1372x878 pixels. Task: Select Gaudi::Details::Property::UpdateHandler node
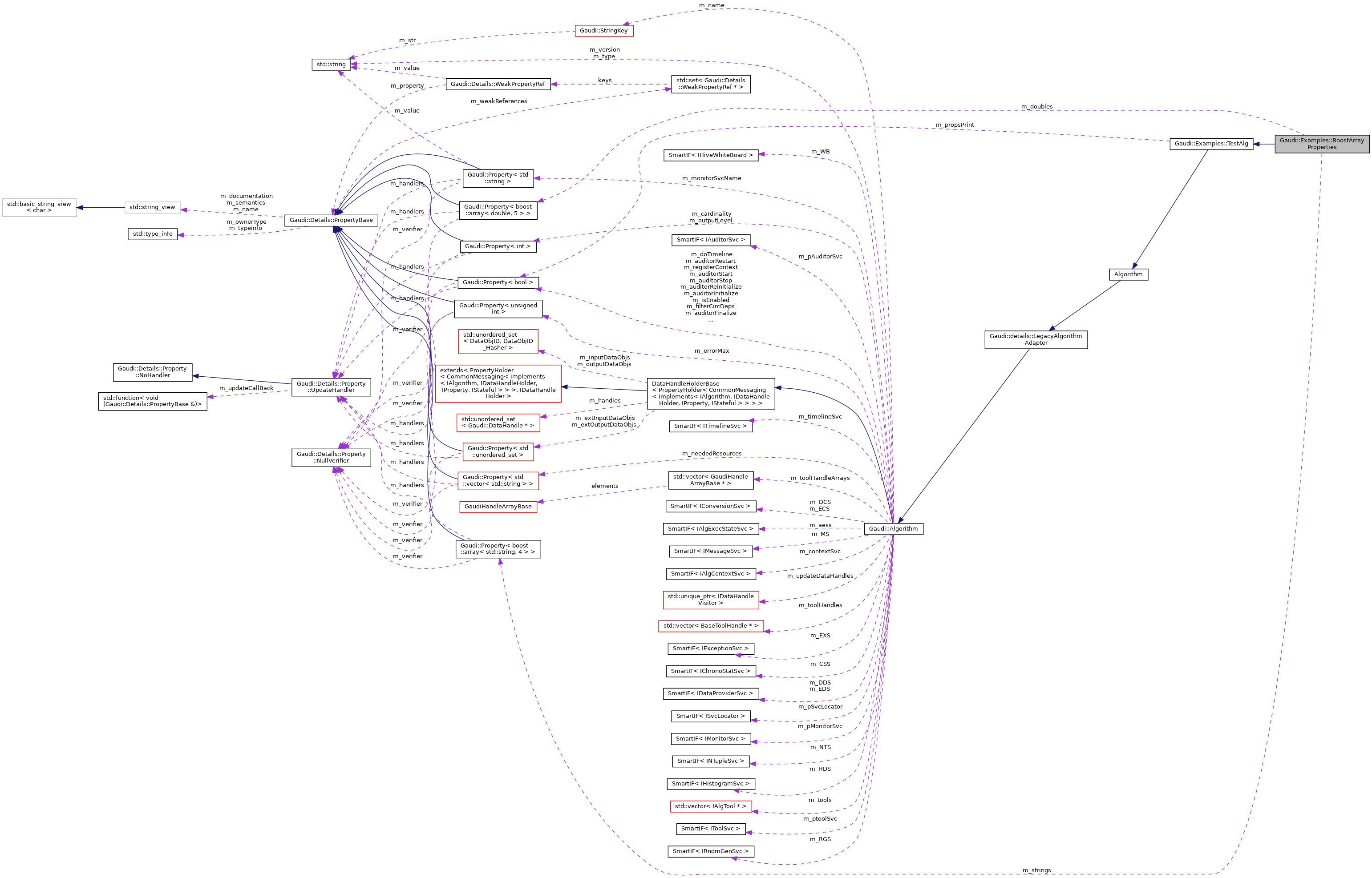pyautogui.click(x=332, y=387)
